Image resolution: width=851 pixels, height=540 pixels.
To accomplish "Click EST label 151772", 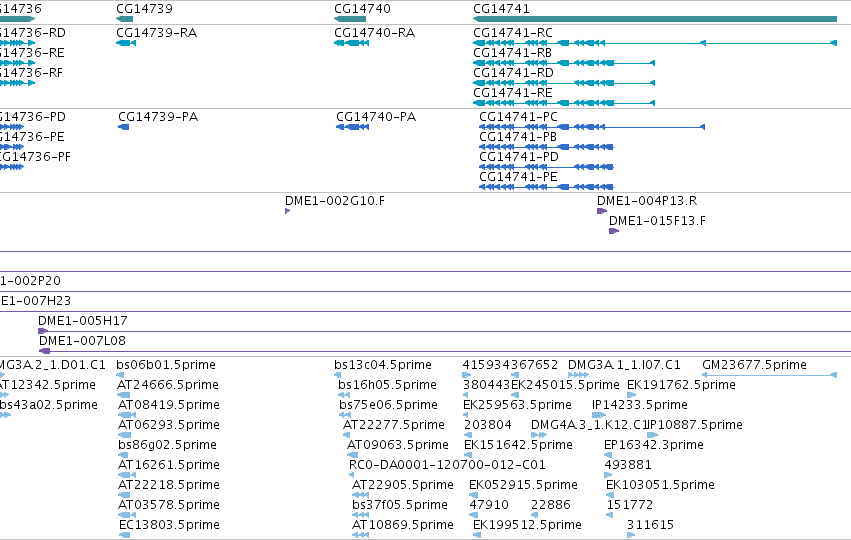I will coord(630,505).
